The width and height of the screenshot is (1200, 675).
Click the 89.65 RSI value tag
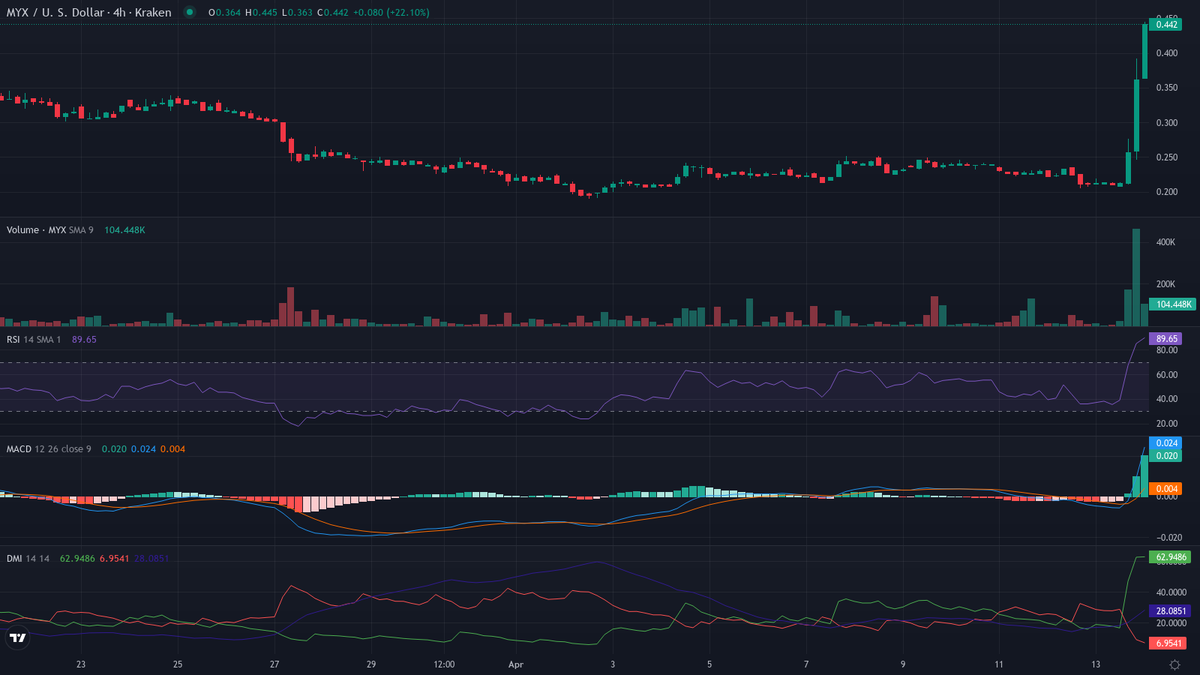click(1164, 339)
